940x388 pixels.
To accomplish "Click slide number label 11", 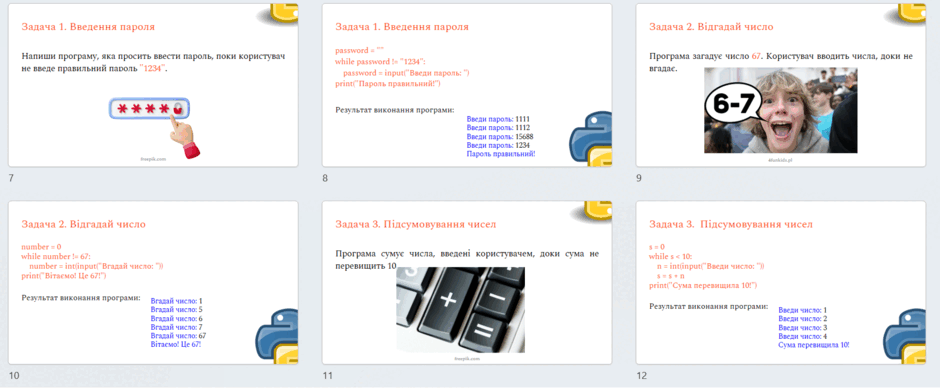I will [327, 375].
